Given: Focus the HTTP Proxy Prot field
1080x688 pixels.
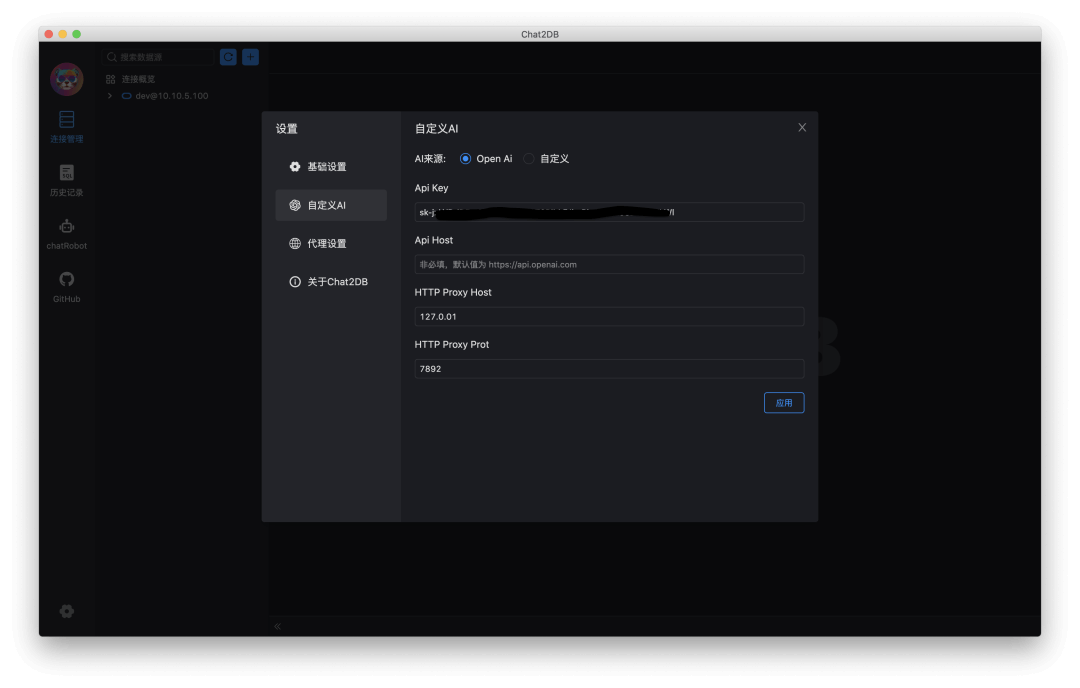Looking at the screenshot, I should tap(610, 369).
